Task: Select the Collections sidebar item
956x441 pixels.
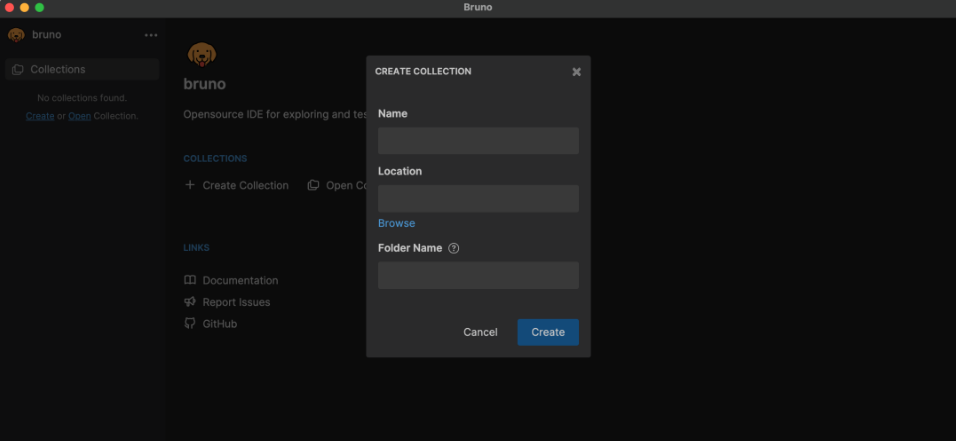Action: pos(82,70)
